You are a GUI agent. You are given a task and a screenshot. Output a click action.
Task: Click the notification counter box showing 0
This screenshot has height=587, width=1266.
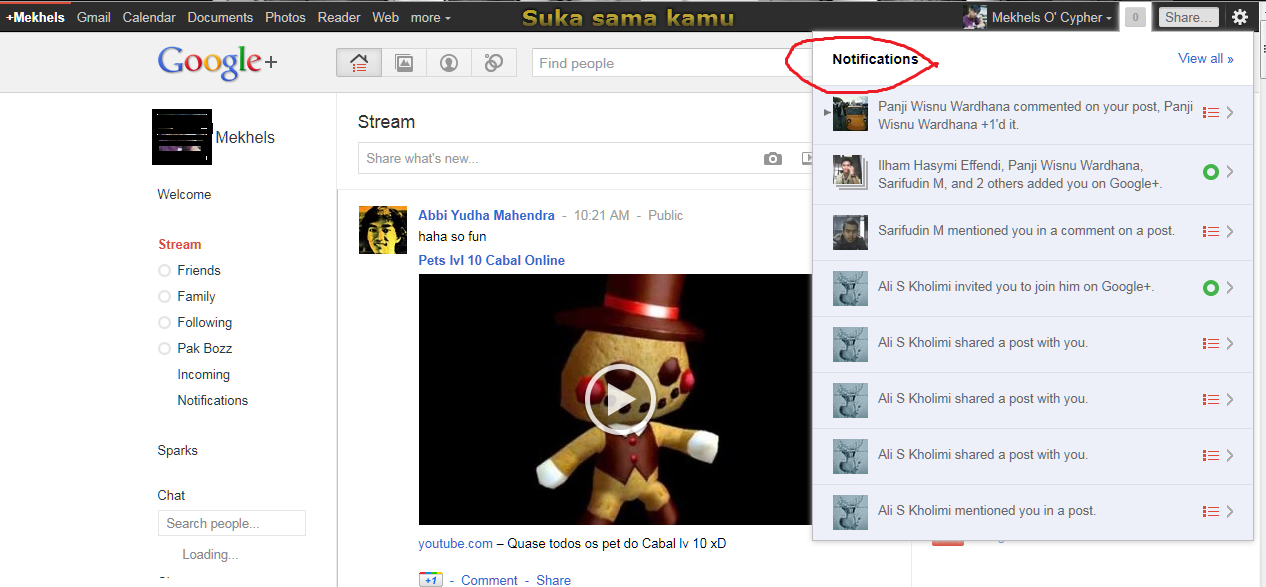point(1135,17)
